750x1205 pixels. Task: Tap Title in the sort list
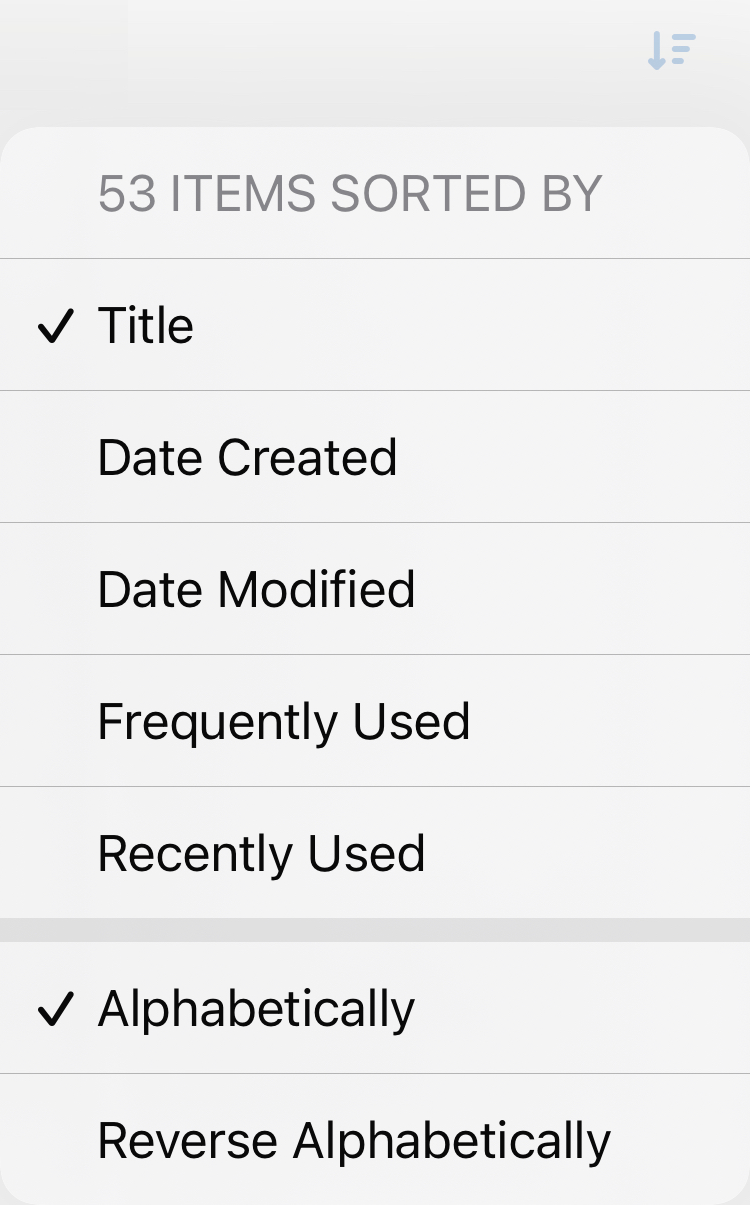146,324
